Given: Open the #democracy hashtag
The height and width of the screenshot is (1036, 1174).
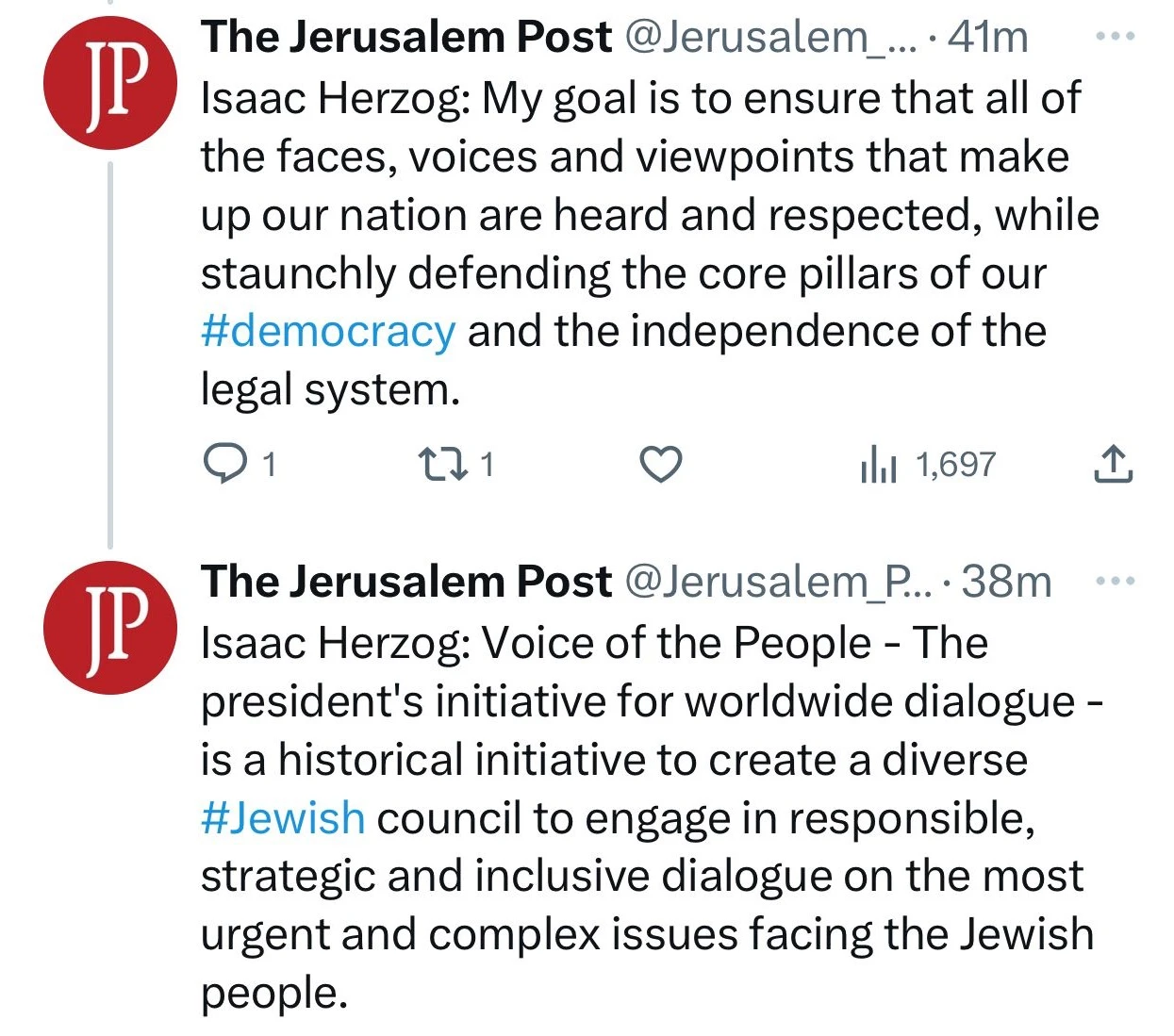Looking at the screenshot, I should pyautogui.click(x=328, y=332).
